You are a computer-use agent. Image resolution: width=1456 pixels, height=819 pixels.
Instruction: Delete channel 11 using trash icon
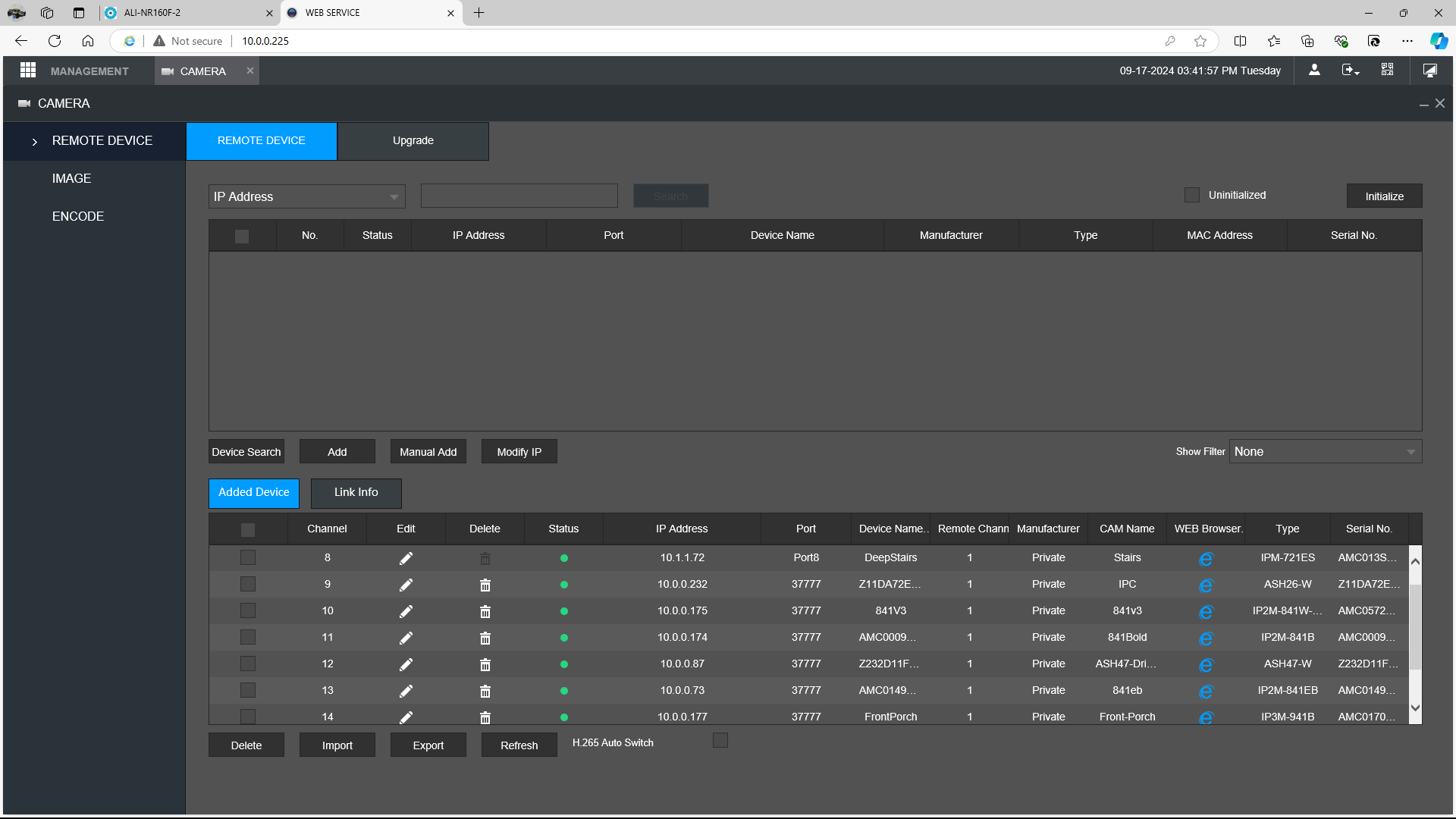coord(485,638)
